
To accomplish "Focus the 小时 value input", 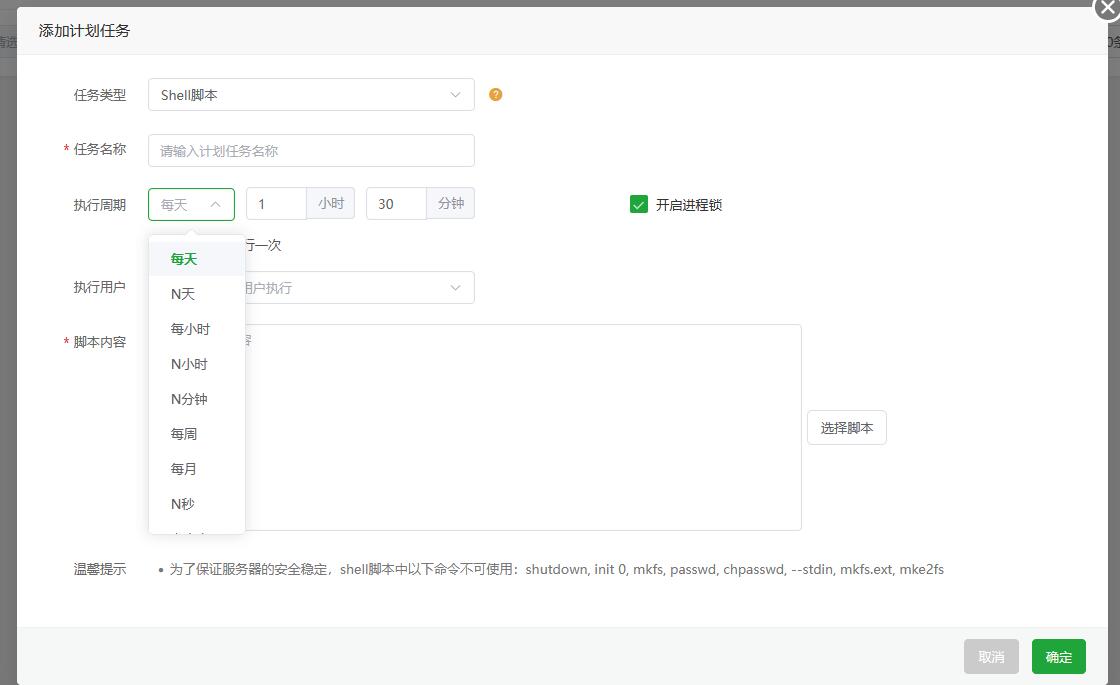I will [x=276, y=204].
